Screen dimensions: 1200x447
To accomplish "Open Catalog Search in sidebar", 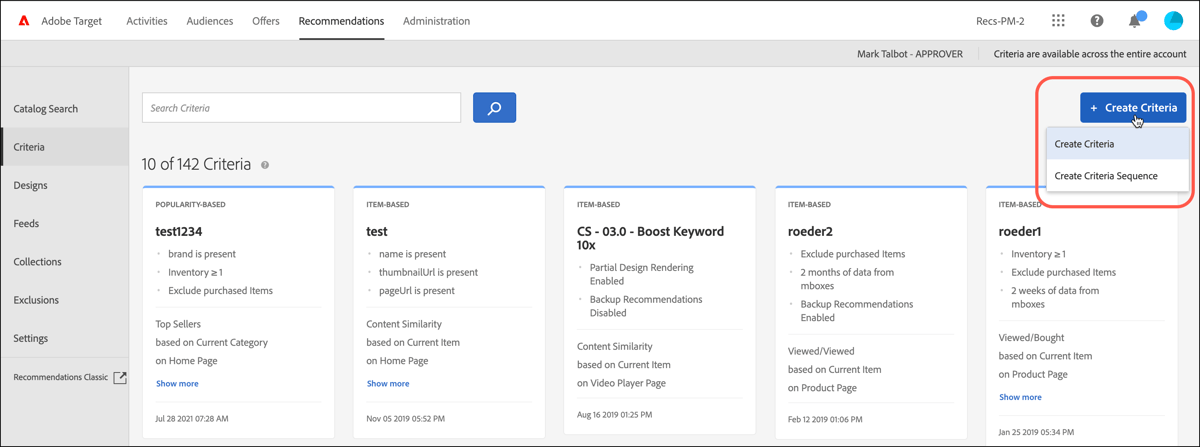I will (x=46, y=109).
